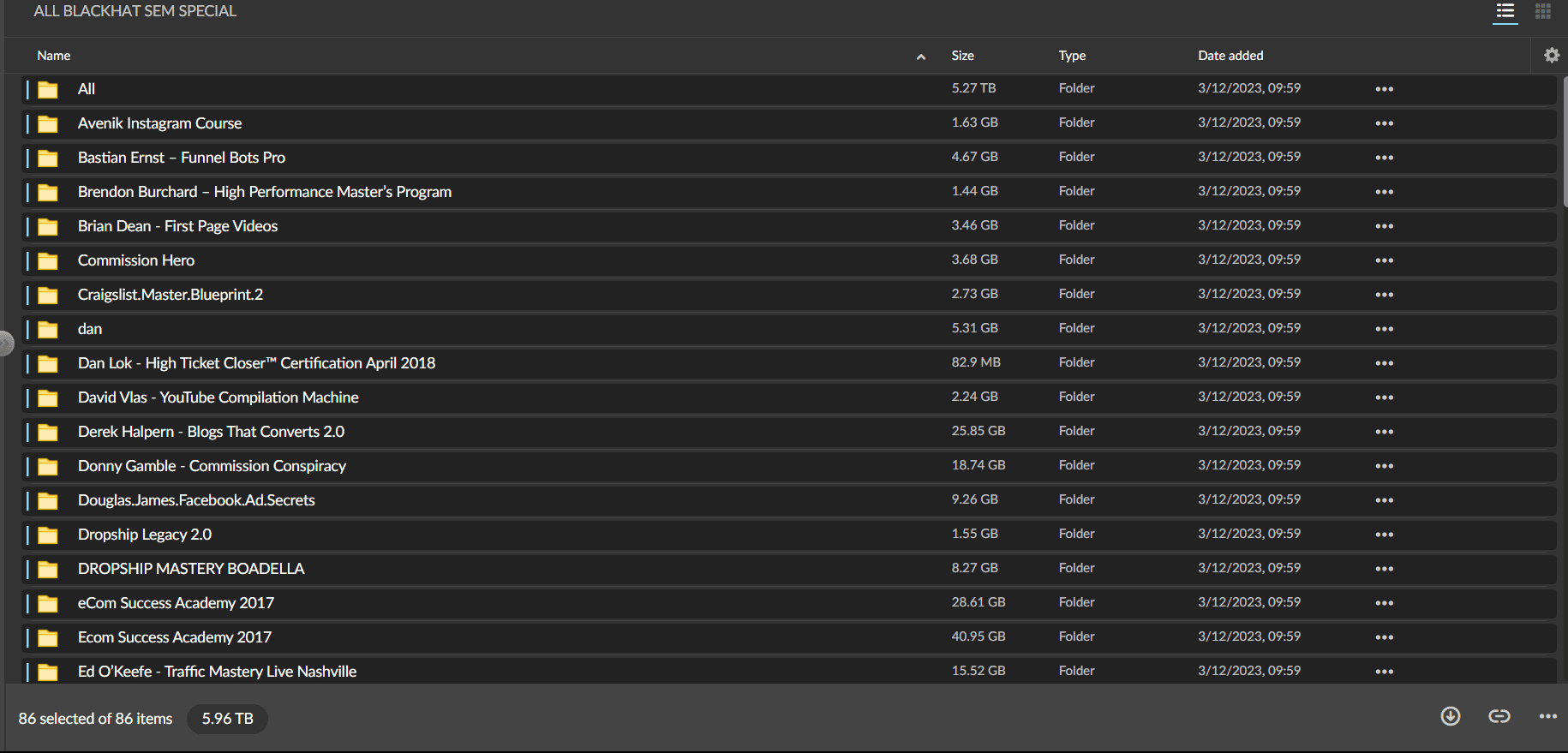Sort list by Date added column
The image size is (1568, 753).
[x=1230, y=56]
